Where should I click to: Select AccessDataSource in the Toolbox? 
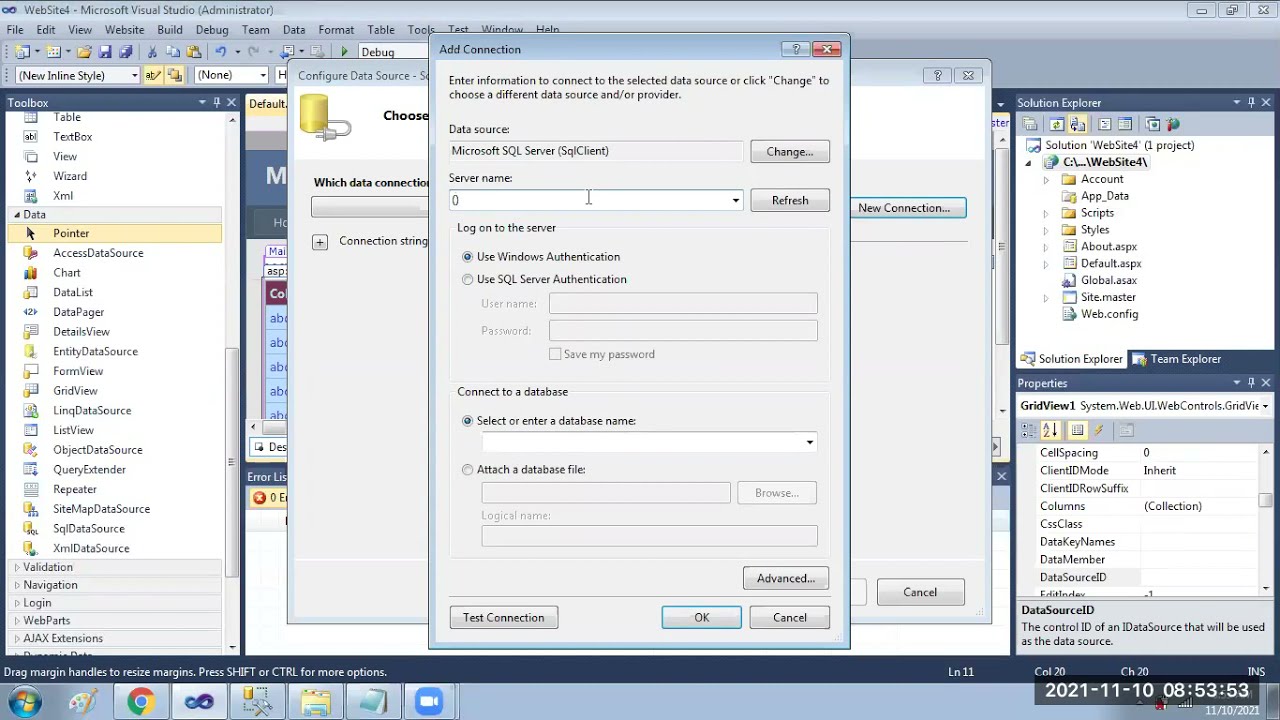coord(97,253)
